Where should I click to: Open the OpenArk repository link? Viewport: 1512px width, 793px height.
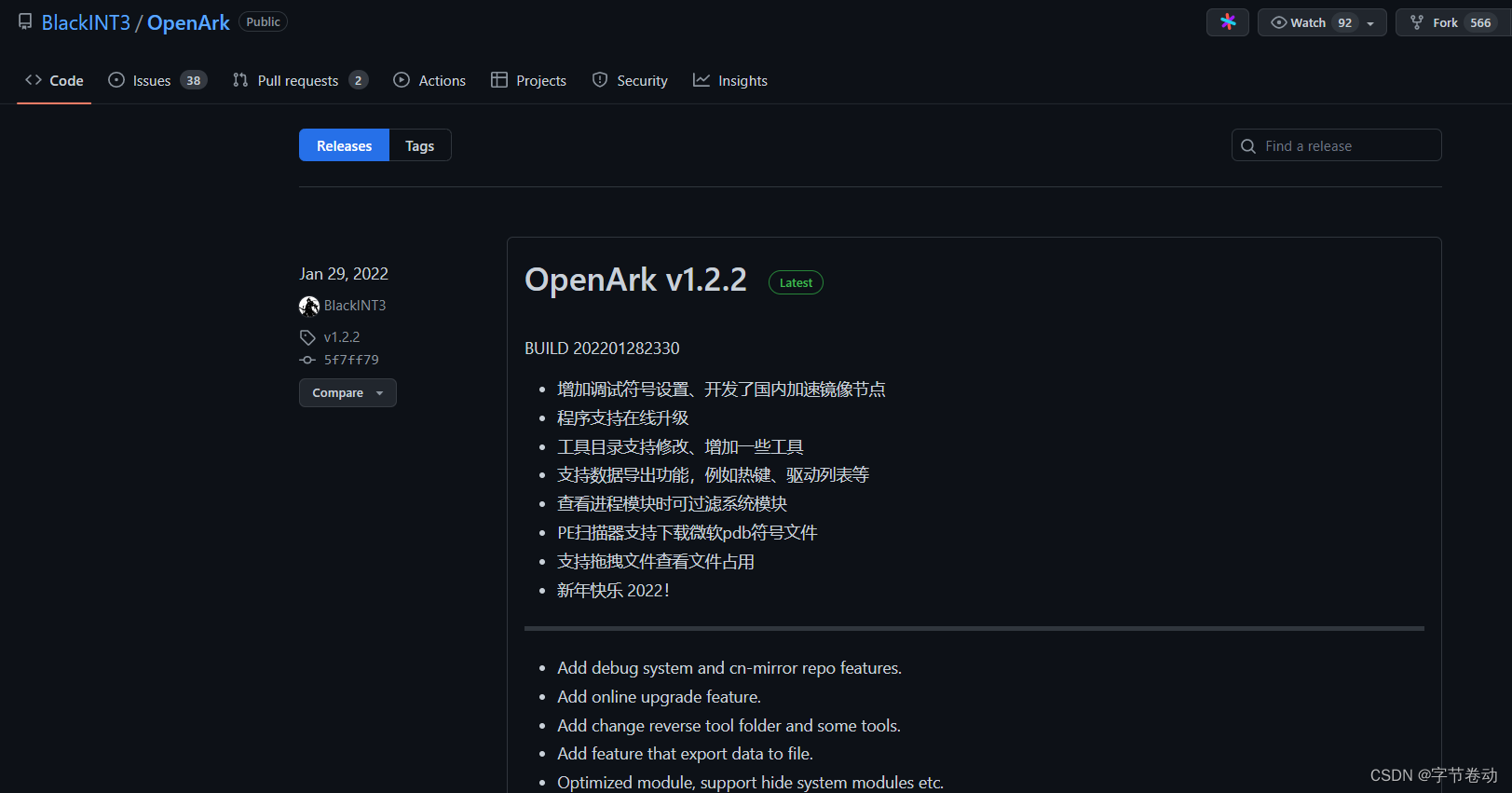188,22
